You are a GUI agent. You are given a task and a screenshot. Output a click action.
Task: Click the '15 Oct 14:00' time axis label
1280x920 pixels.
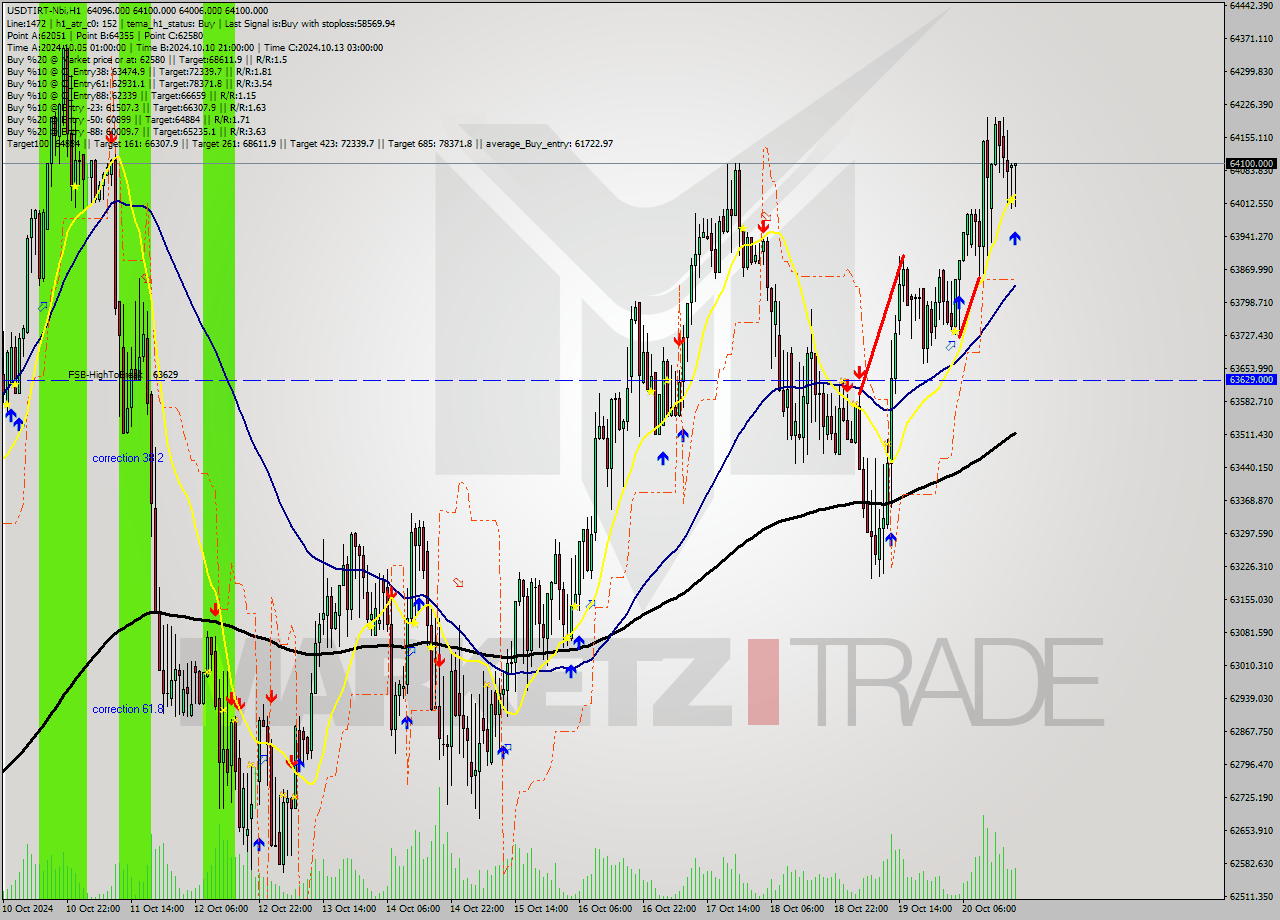point(543,909)
